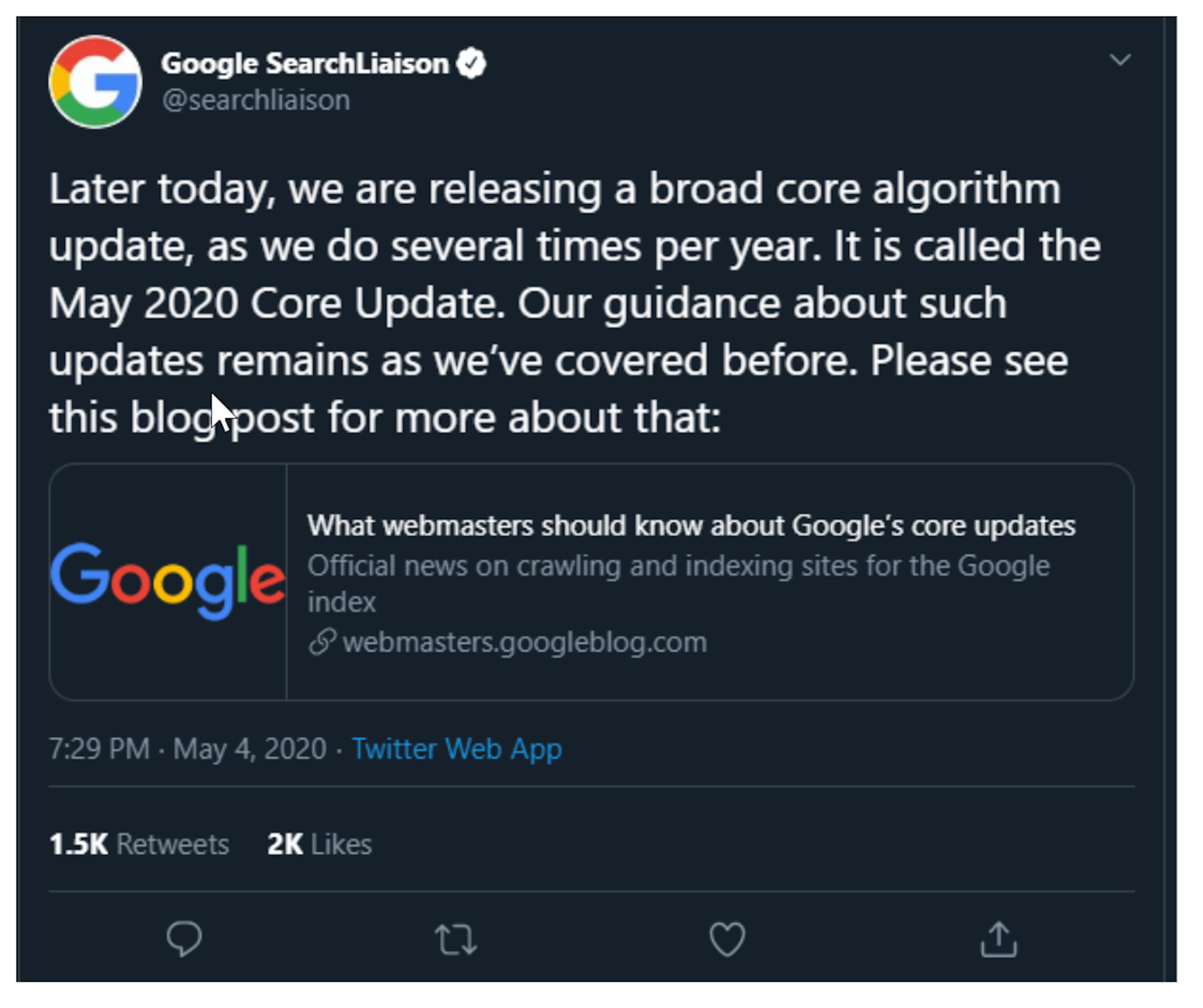Click the 7:29 PM timestamp
The image size is (1203, 1008).
point(100,749)
